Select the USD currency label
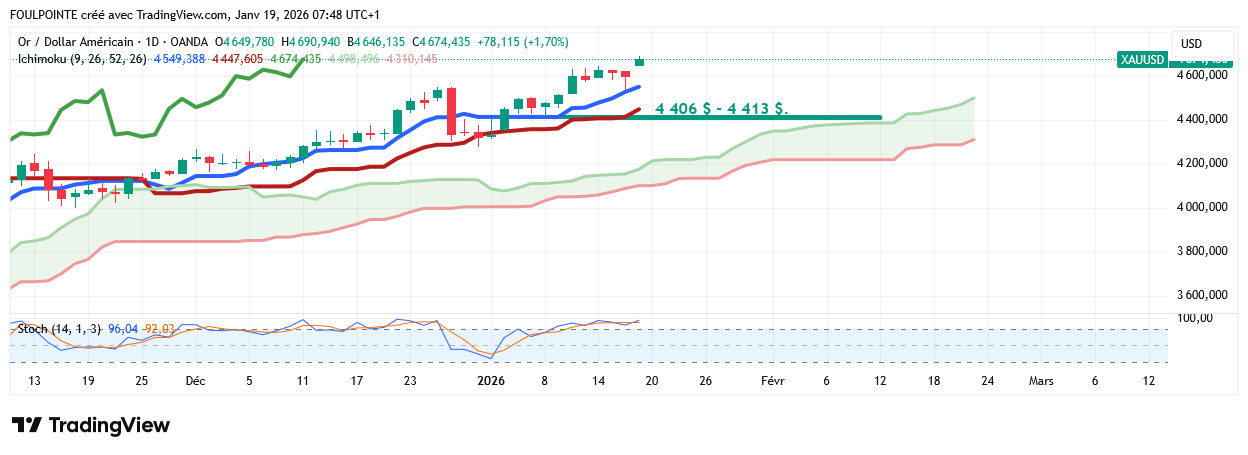Viewport: 1248px width, 455px height. [x=1192, y=44]
